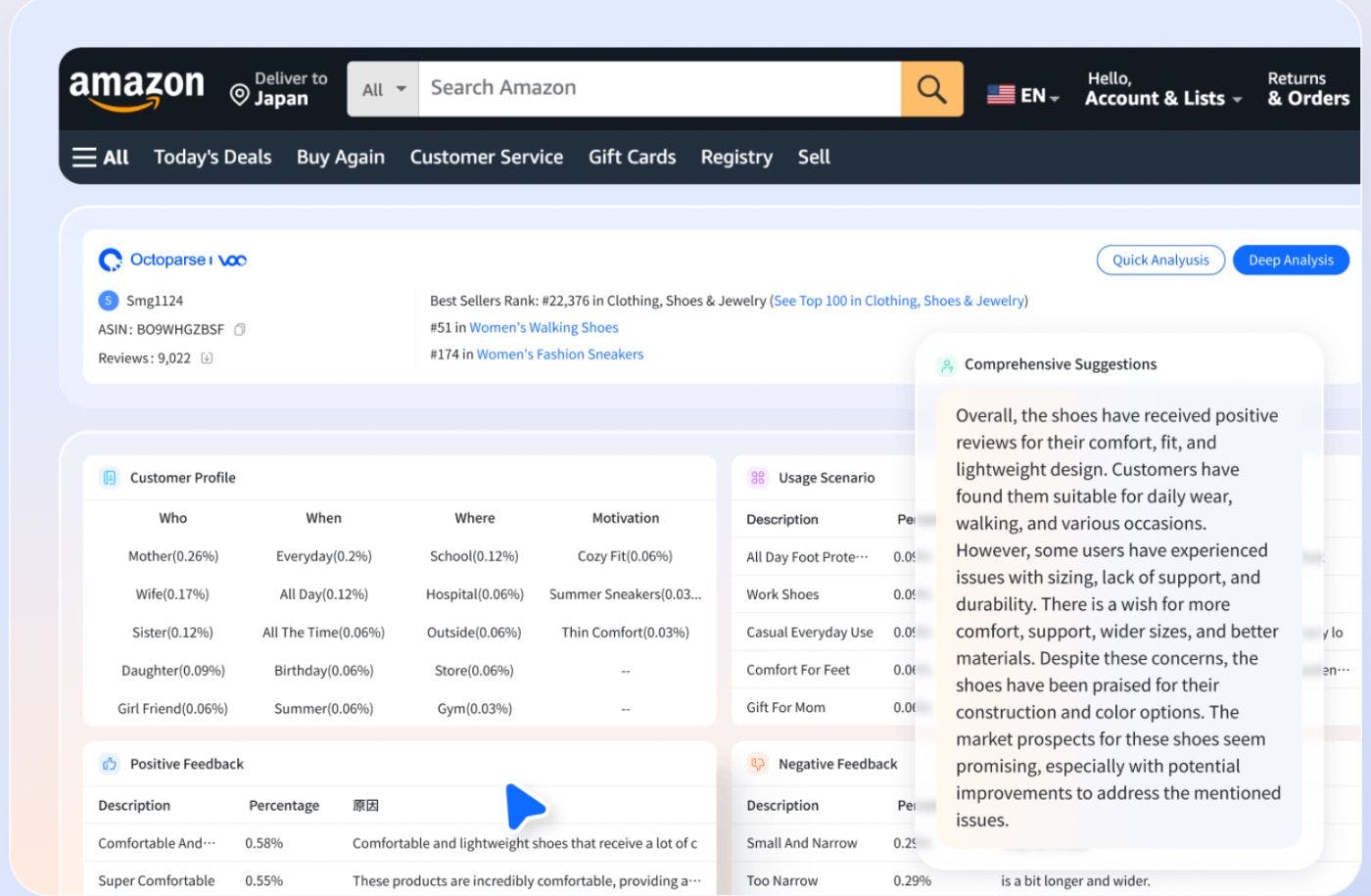The height and width of the screenshot is (896, 1371).
Task: Select Daughter(0.09%) cell
Action: point(172,671)
